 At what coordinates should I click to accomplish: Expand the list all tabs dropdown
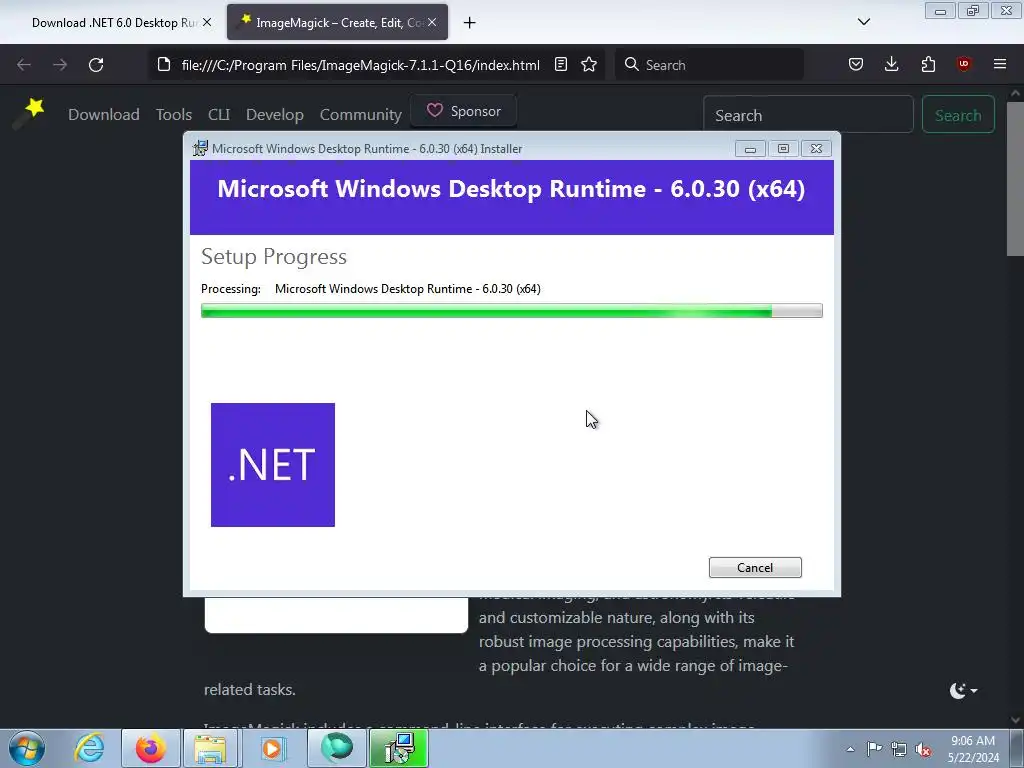coord(864,22)
